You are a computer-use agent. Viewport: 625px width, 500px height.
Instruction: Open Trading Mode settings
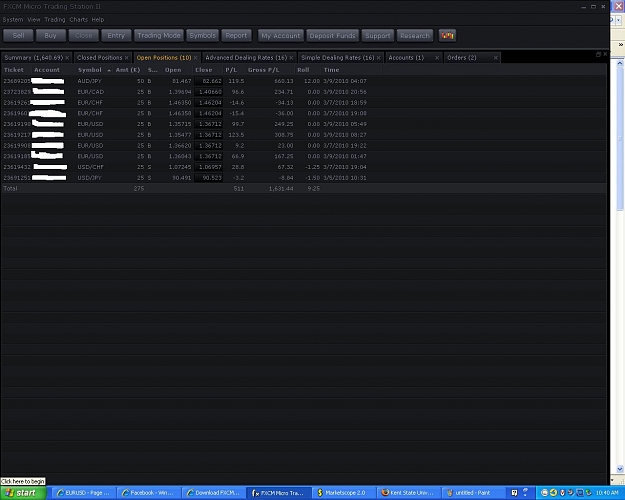click(159, 35)
